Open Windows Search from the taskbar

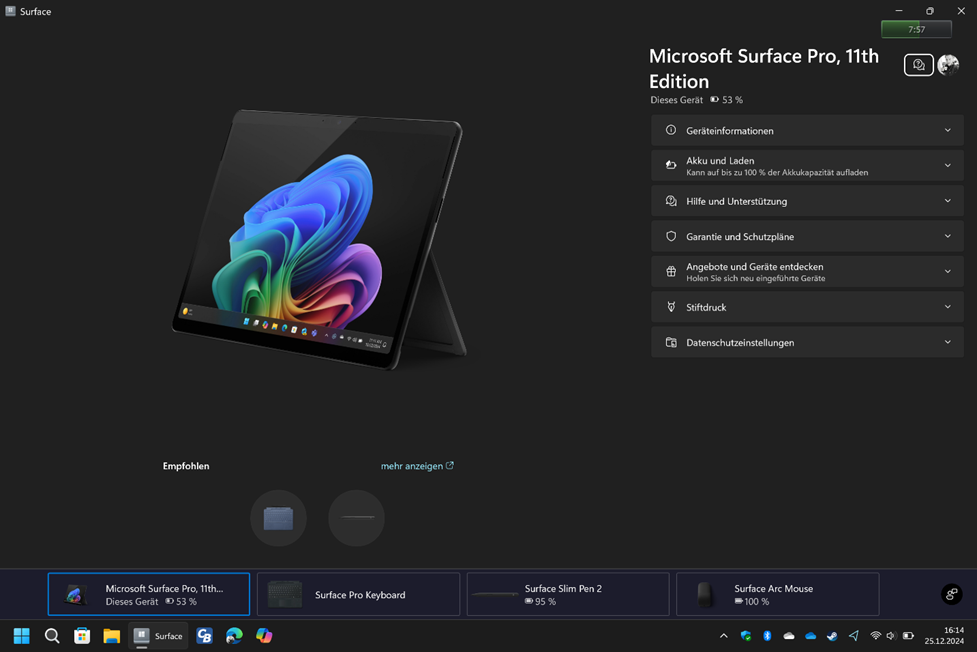click(x=52, y=636)
